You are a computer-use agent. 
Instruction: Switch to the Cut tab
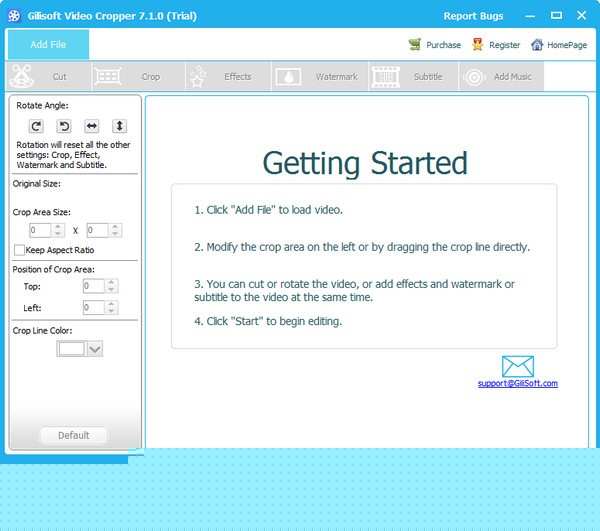[x=49, y=77]
